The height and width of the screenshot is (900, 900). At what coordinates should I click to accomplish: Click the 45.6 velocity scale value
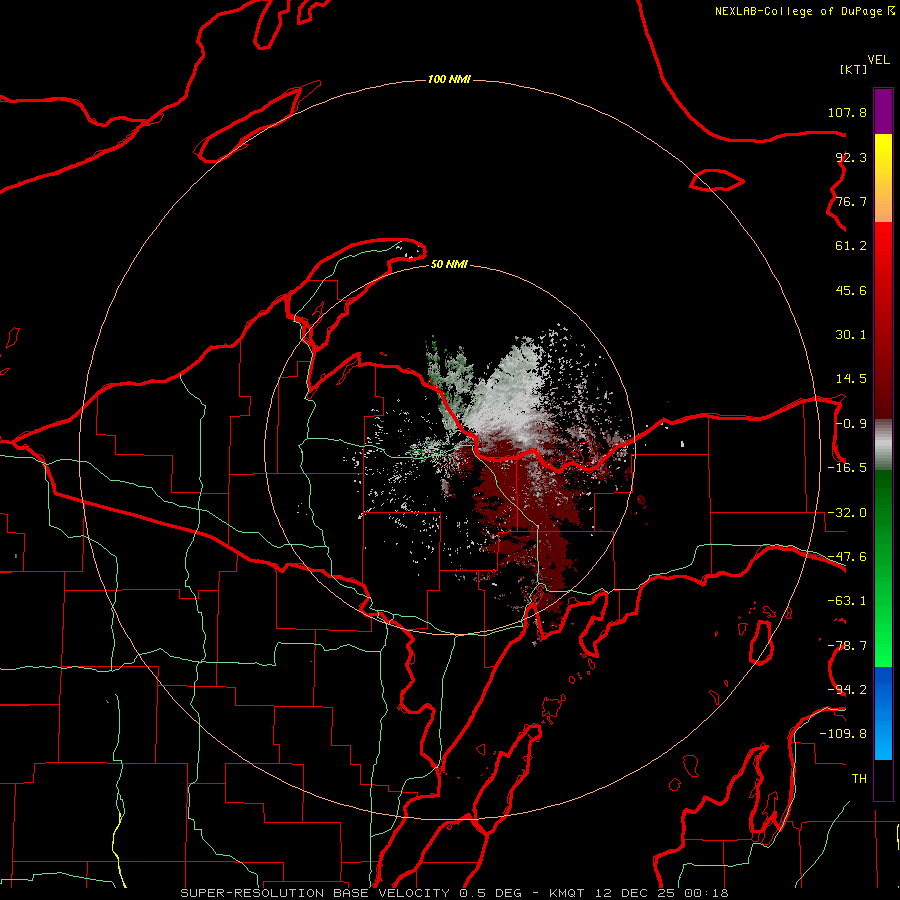[x=851, y=290]
